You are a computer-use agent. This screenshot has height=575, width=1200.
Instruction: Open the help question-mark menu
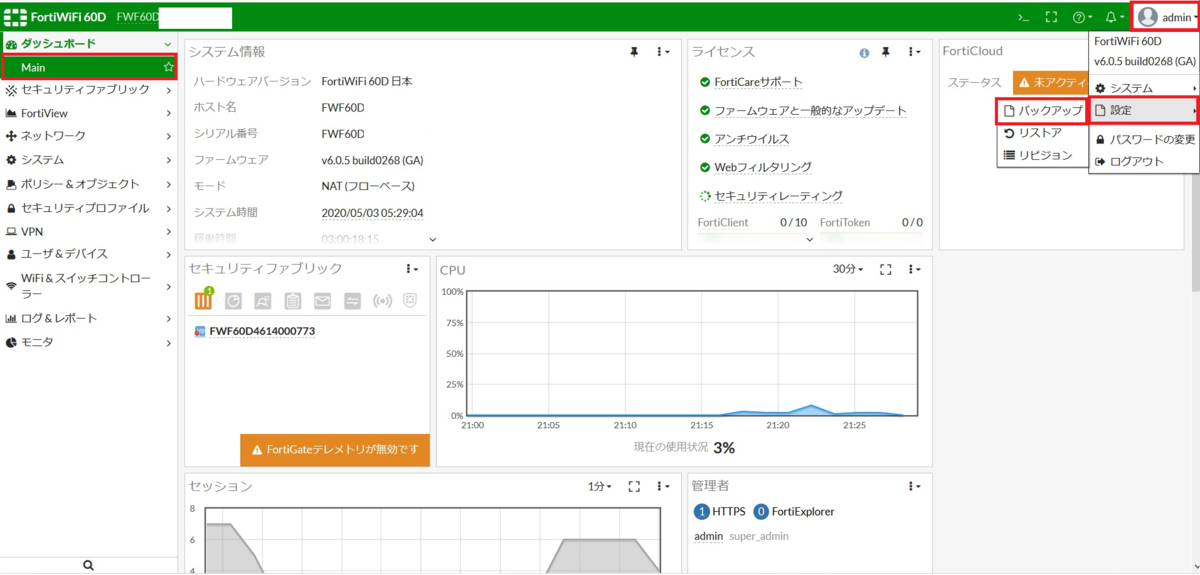click(1082, 17)
